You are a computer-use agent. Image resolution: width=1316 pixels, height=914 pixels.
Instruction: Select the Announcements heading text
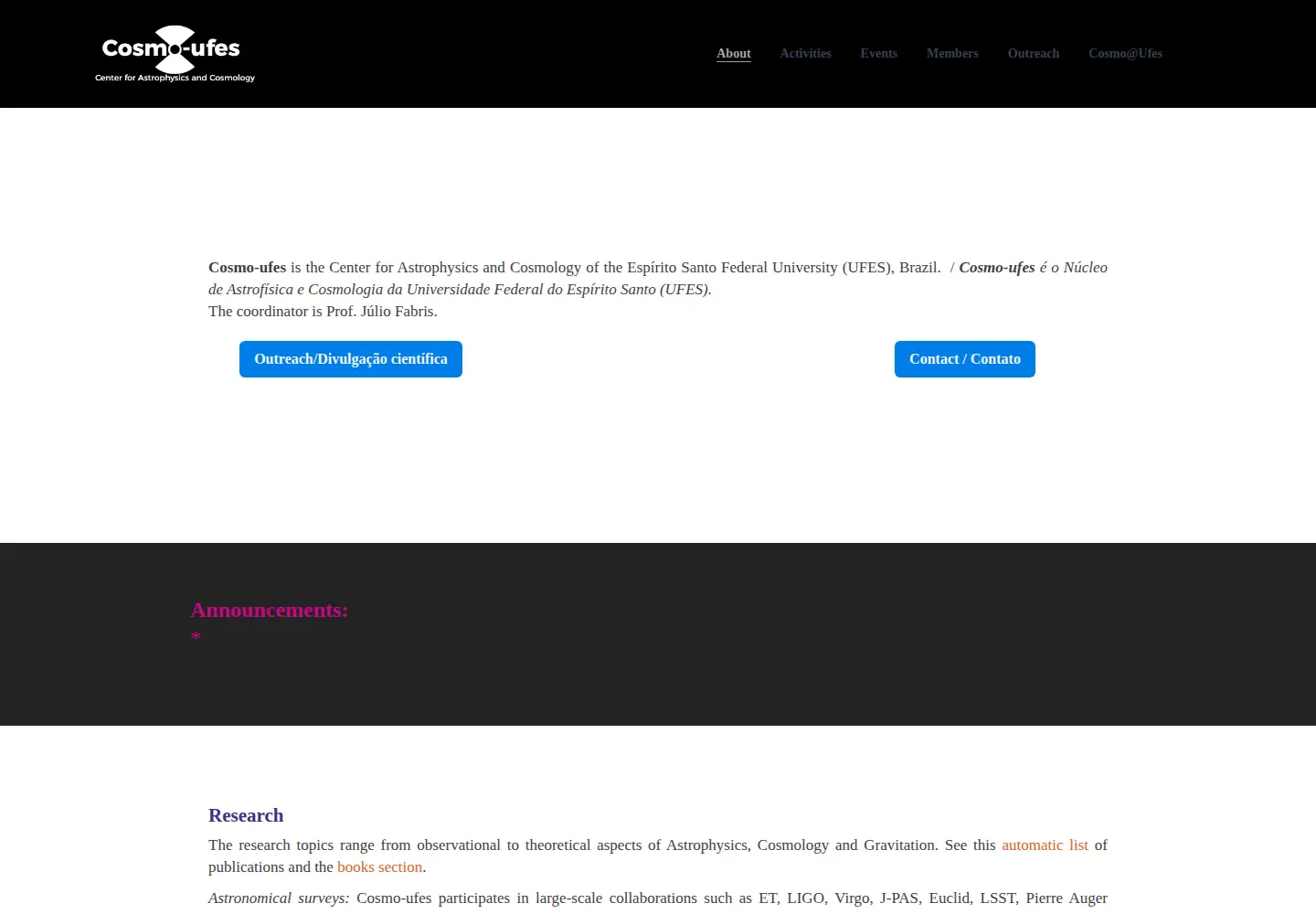click(x=269, y=610)
